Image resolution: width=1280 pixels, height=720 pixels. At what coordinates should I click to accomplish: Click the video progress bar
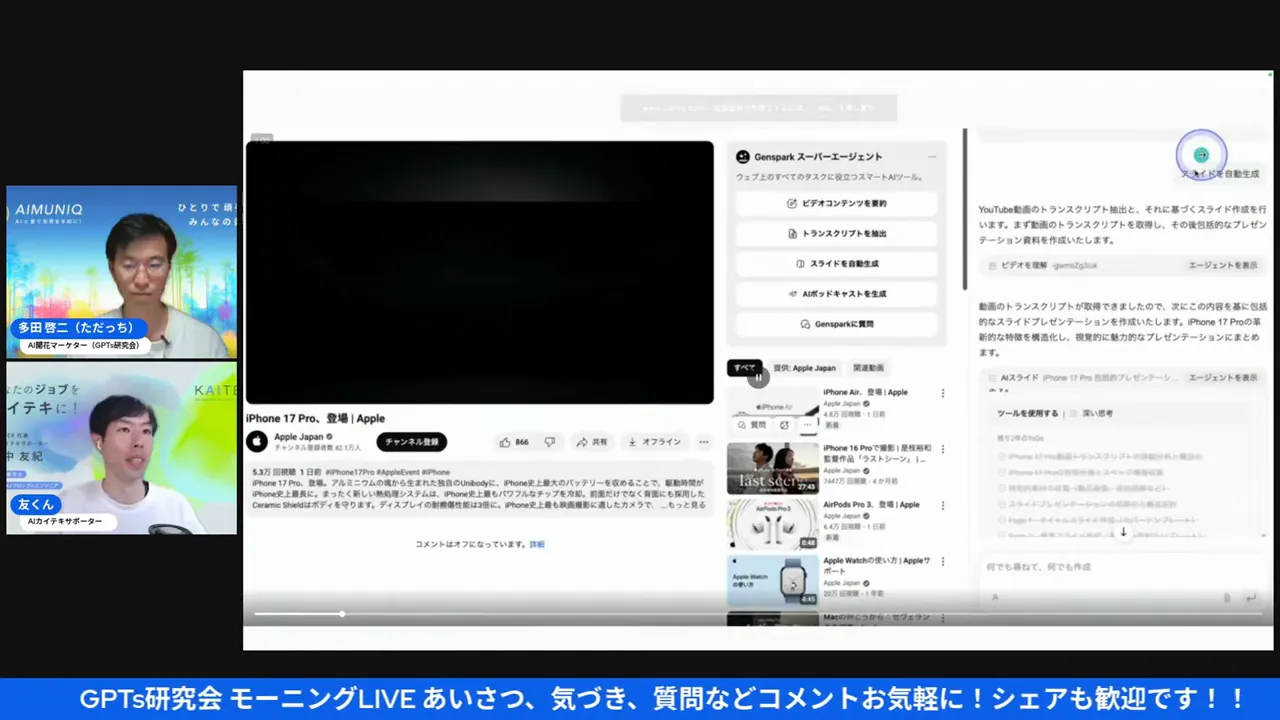[500, 614]
